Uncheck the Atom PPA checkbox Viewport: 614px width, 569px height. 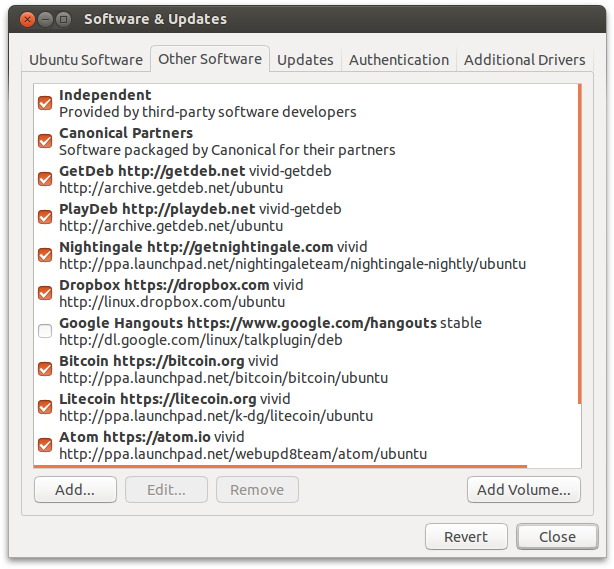coord(45,445)
